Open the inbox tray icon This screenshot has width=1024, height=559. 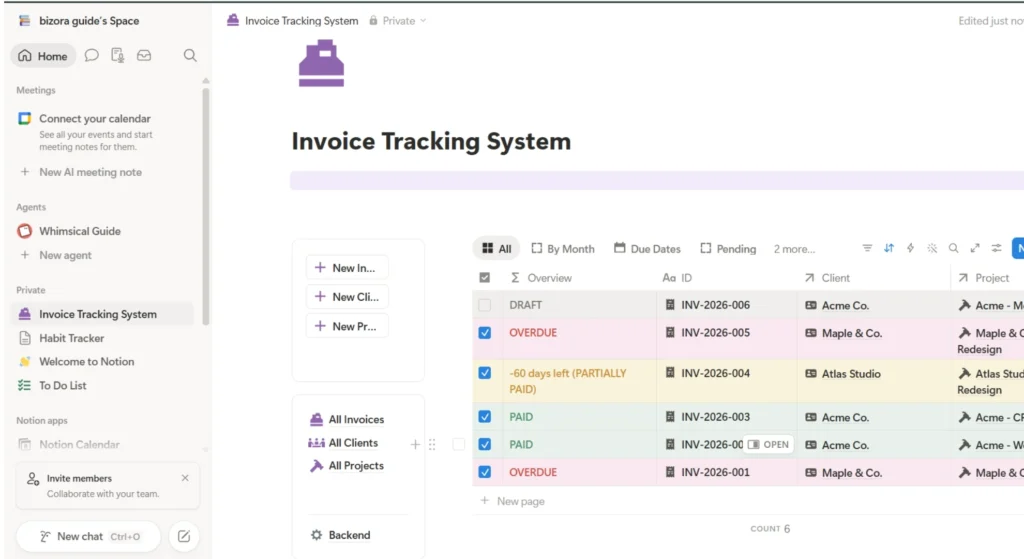pyautogui.click(x=144, y=56)
